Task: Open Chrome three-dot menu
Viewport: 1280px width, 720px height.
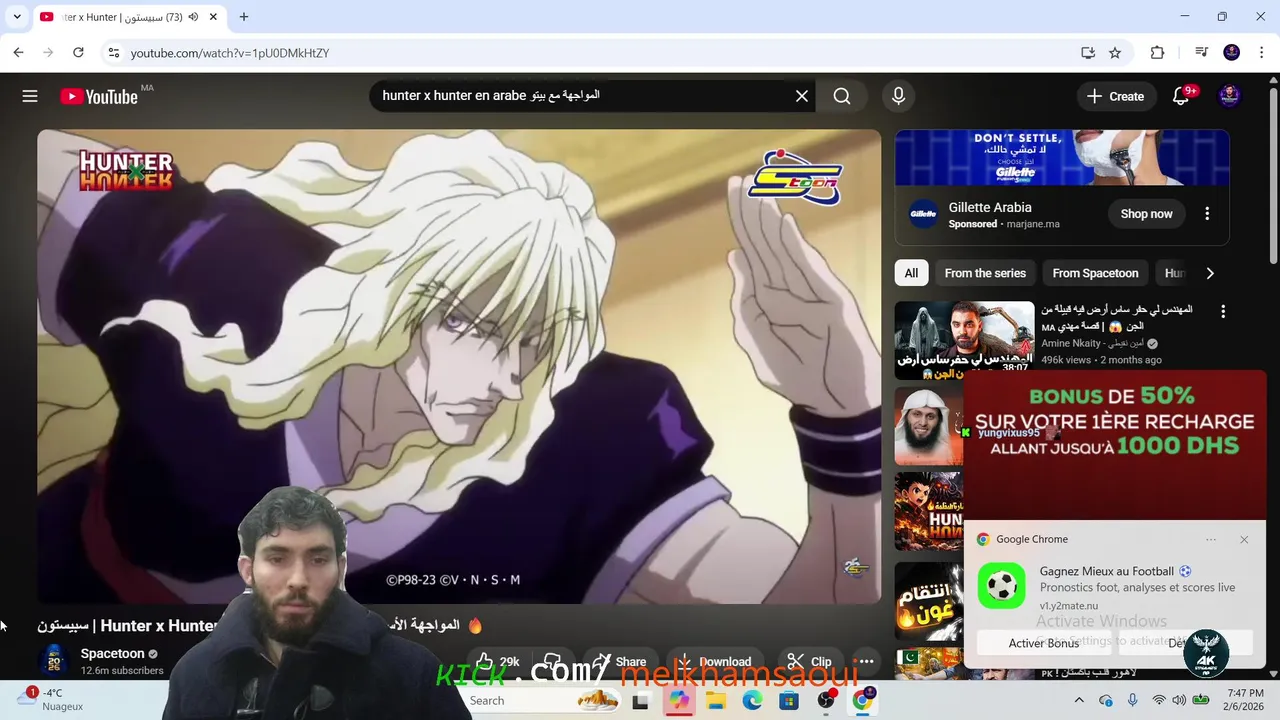Action: tap(1262, 53)
